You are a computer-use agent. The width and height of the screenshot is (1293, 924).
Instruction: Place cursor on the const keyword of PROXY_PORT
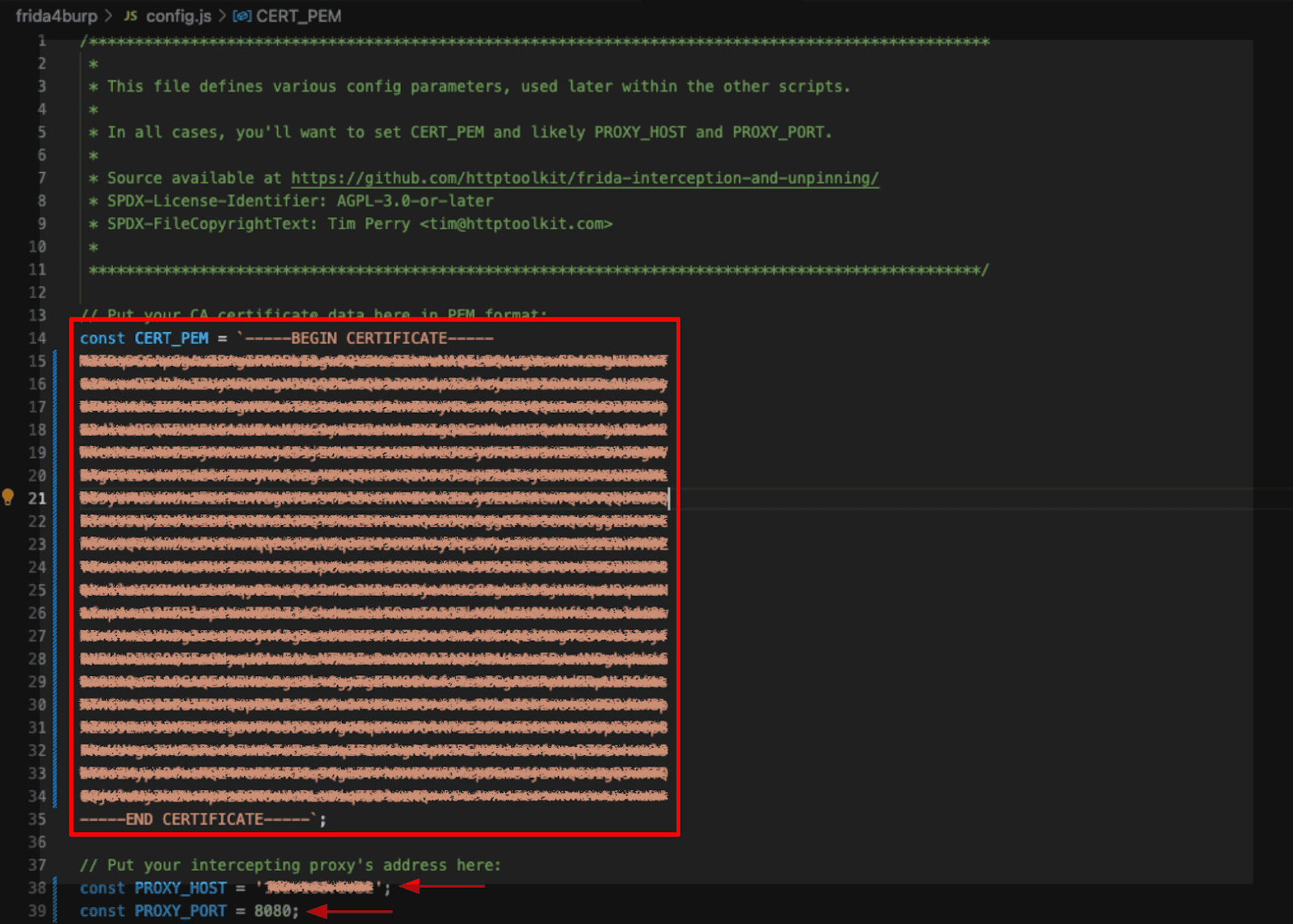pos(102,910)
